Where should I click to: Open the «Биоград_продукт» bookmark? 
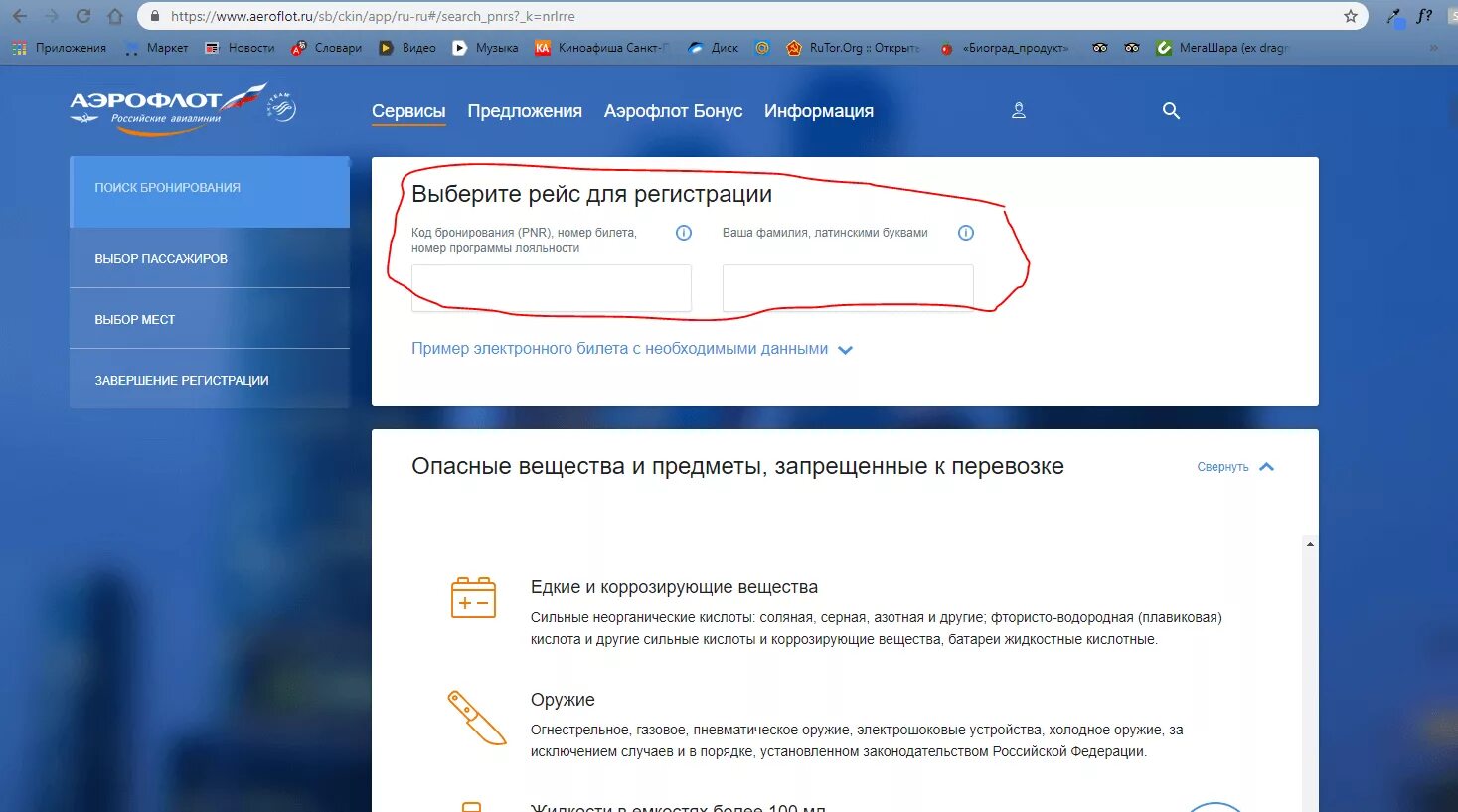pyautogui.click(x=1004, y=48)
